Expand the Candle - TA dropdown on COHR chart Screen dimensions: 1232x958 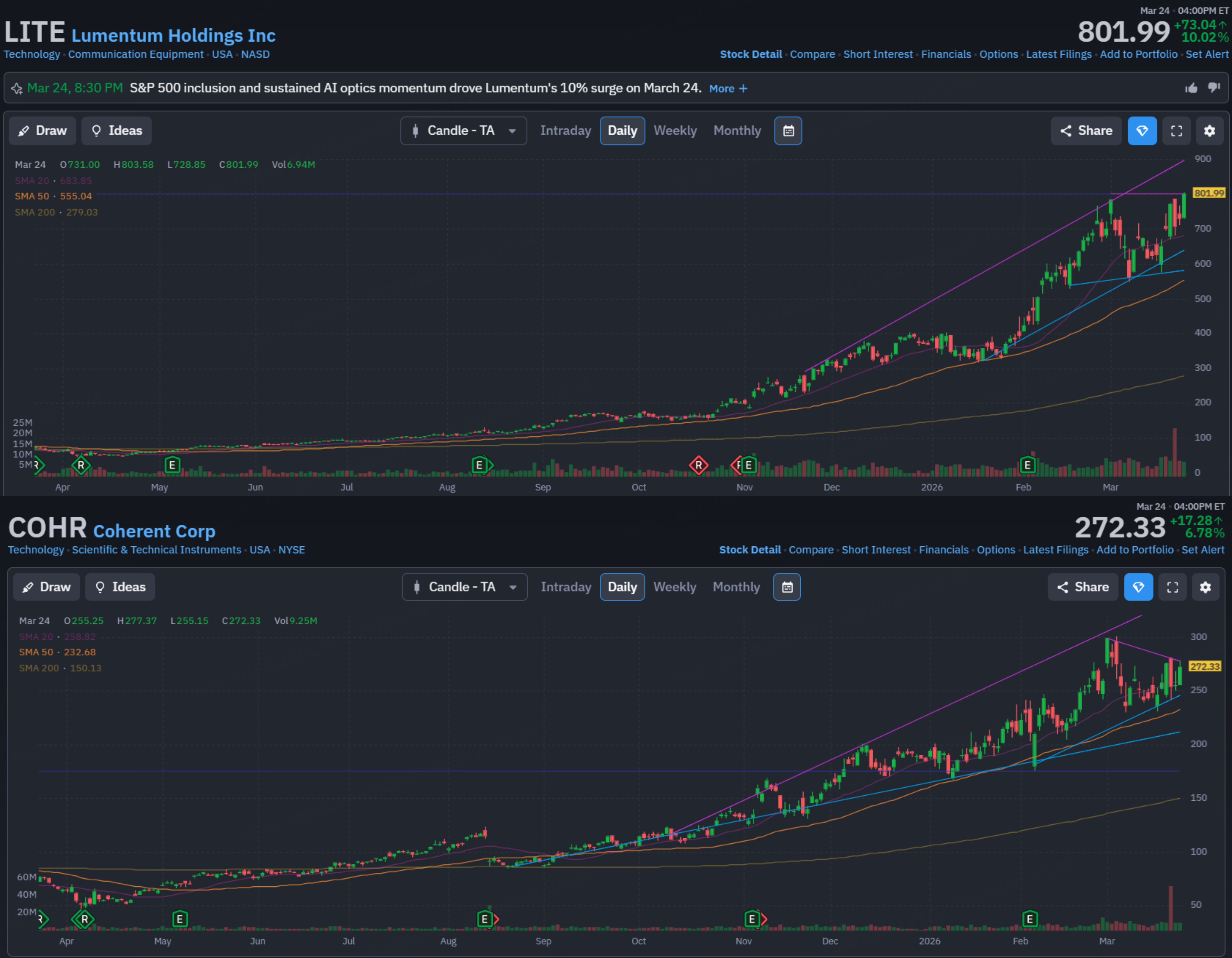[x=464, y=587]
